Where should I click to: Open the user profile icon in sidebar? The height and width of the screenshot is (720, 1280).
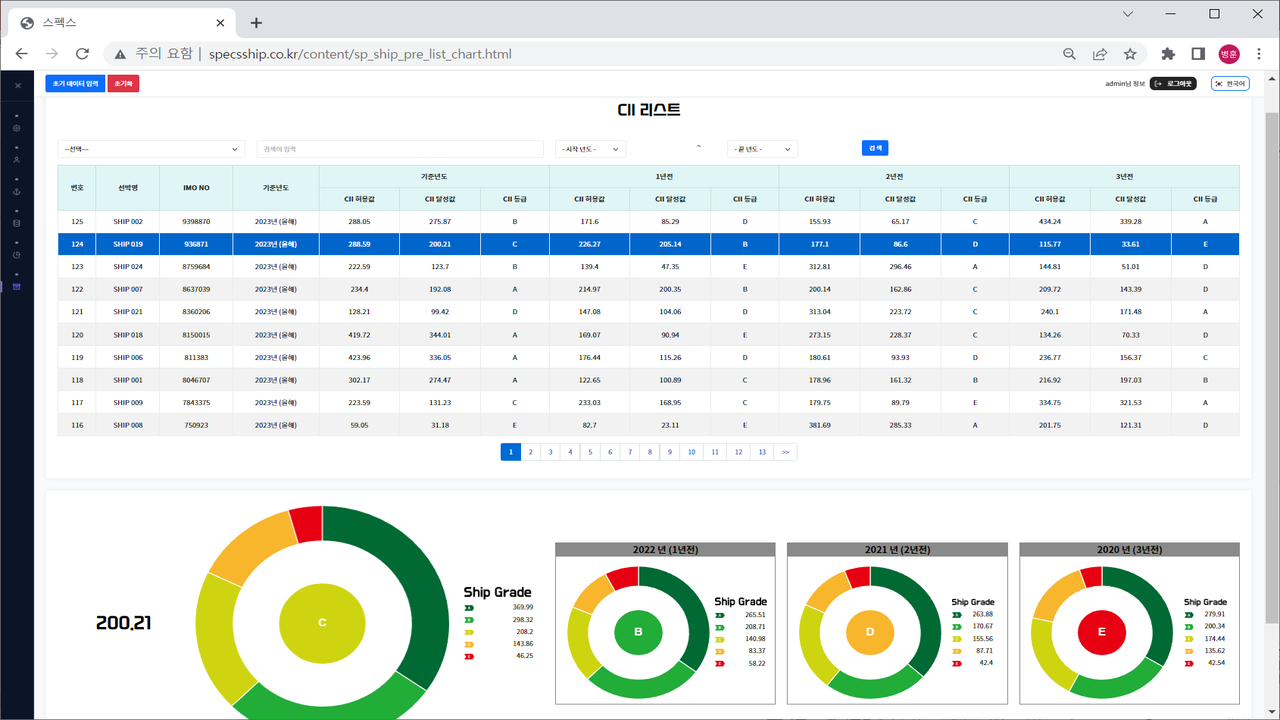[17, 160]
